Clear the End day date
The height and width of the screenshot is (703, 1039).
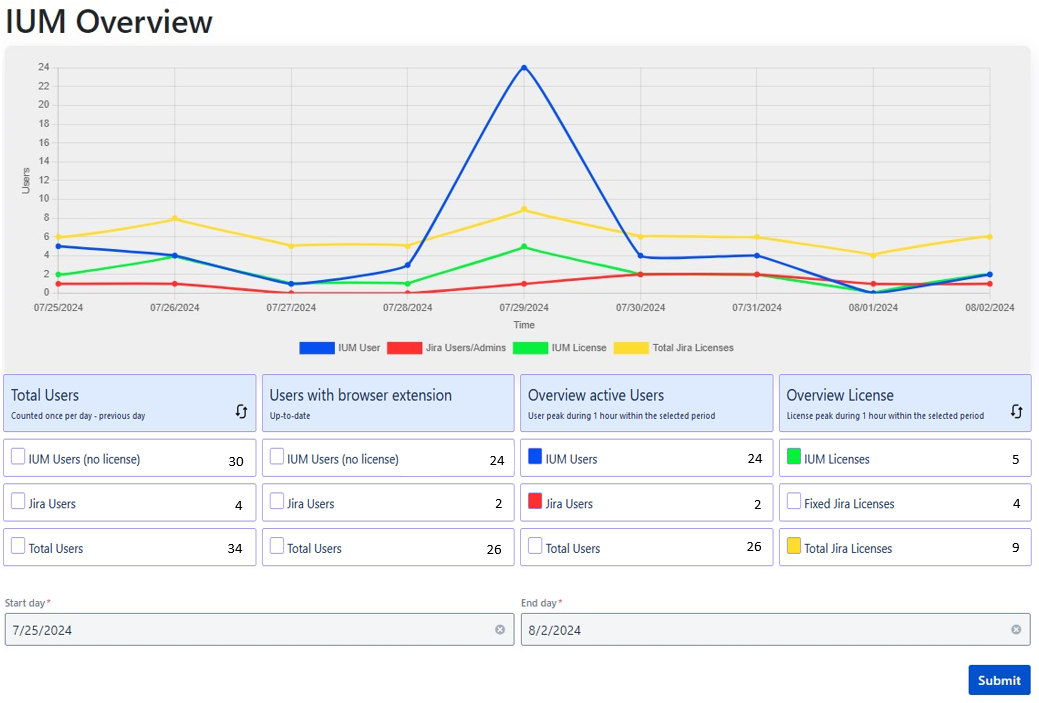pos(1016,630)
